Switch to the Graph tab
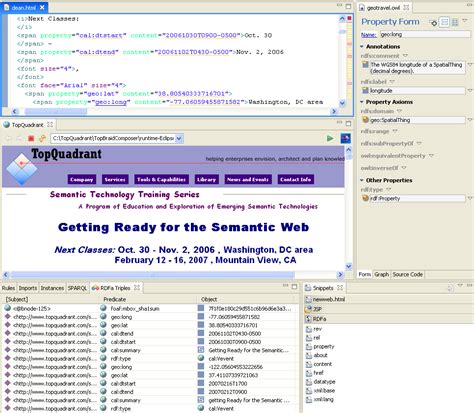The image size is (474, 413). click(x=381, y=274)
